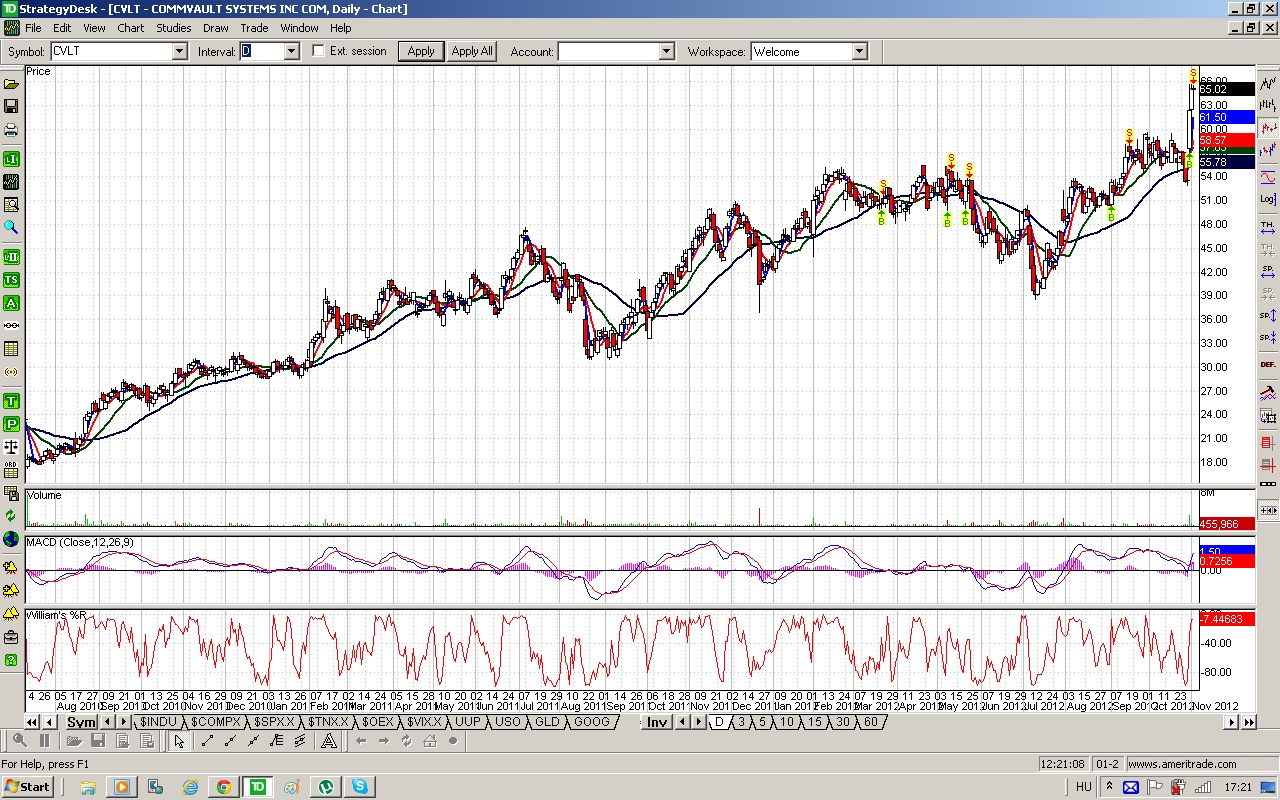Click the chart scroll-to-start button
The height and width of the screenshot is (800, 1280).
pyautogui.click(x=32, y=722)
